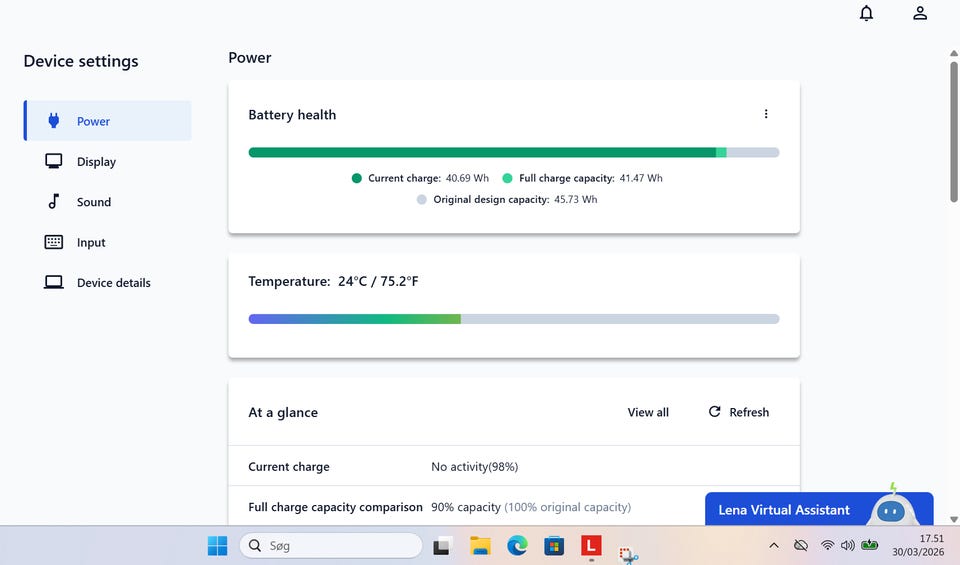Open Lena Virtual Assistant chat
The image size is (960, 565).
(x=819, y=509)
